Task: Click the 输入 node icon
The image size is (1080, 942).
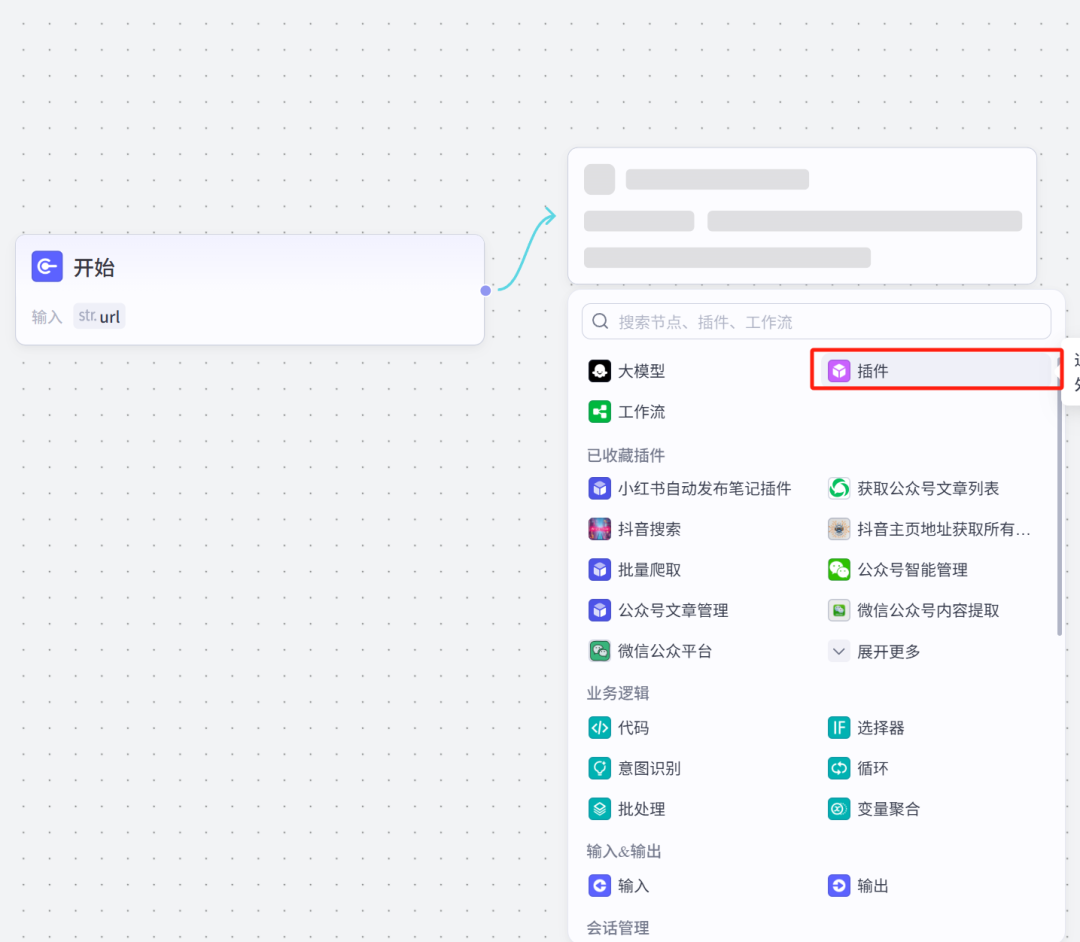Action: [599, 886]
